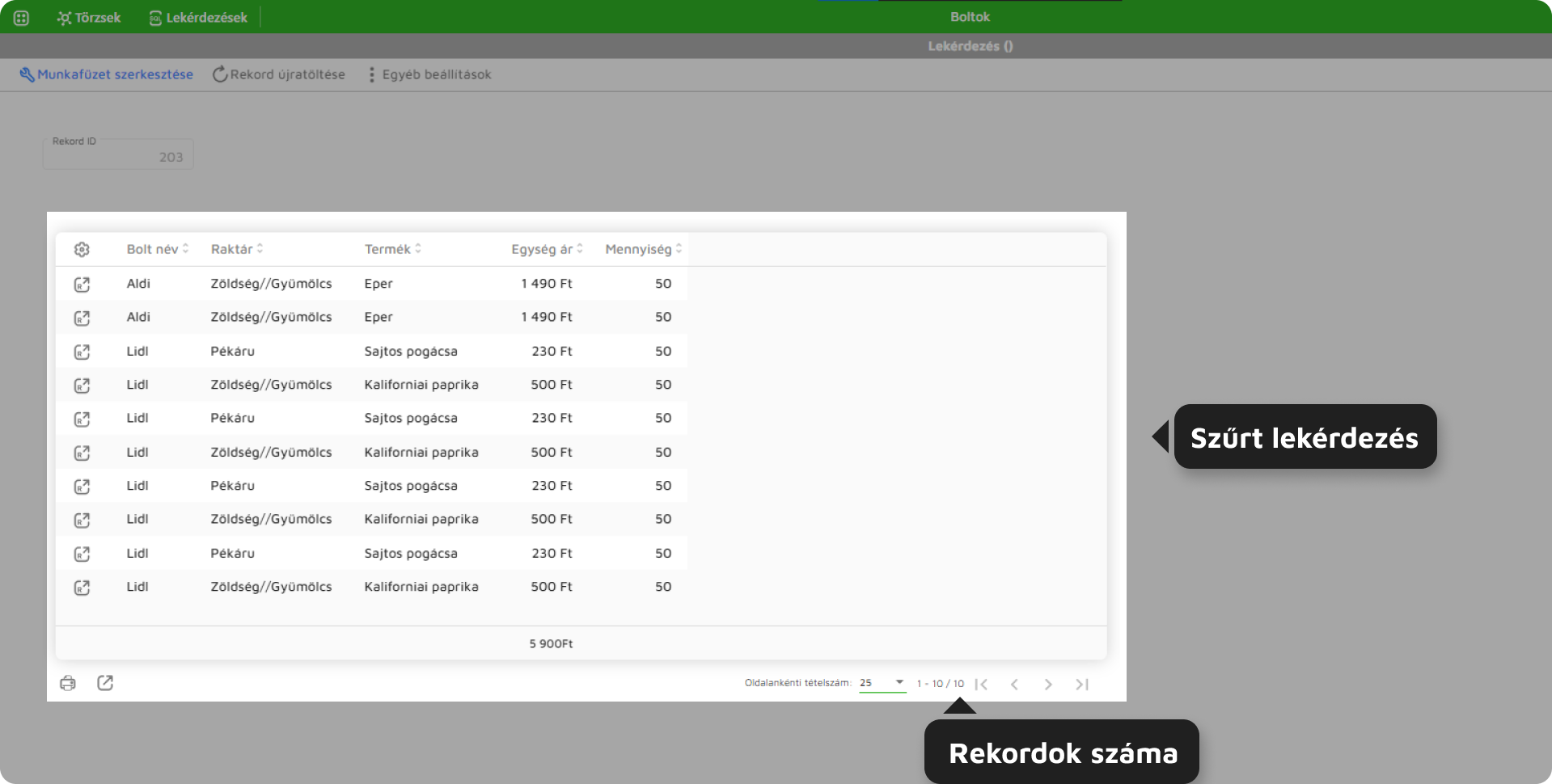Open record icon of first Kaliforniai paprika row

pyautogui.click(x=82, y=386)
